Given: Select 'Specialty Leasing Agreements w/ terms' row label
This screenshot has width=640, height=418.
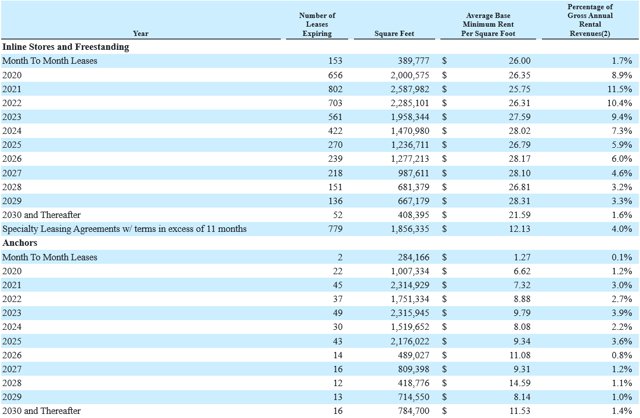Looking at the screenshot, I should 124,229.
